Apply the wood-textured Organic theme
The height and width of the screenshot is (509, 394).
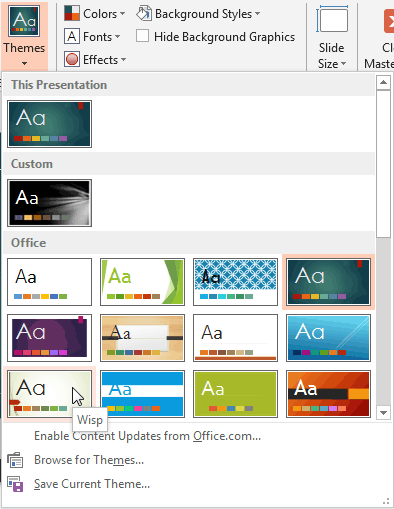(x=142, y=338)
